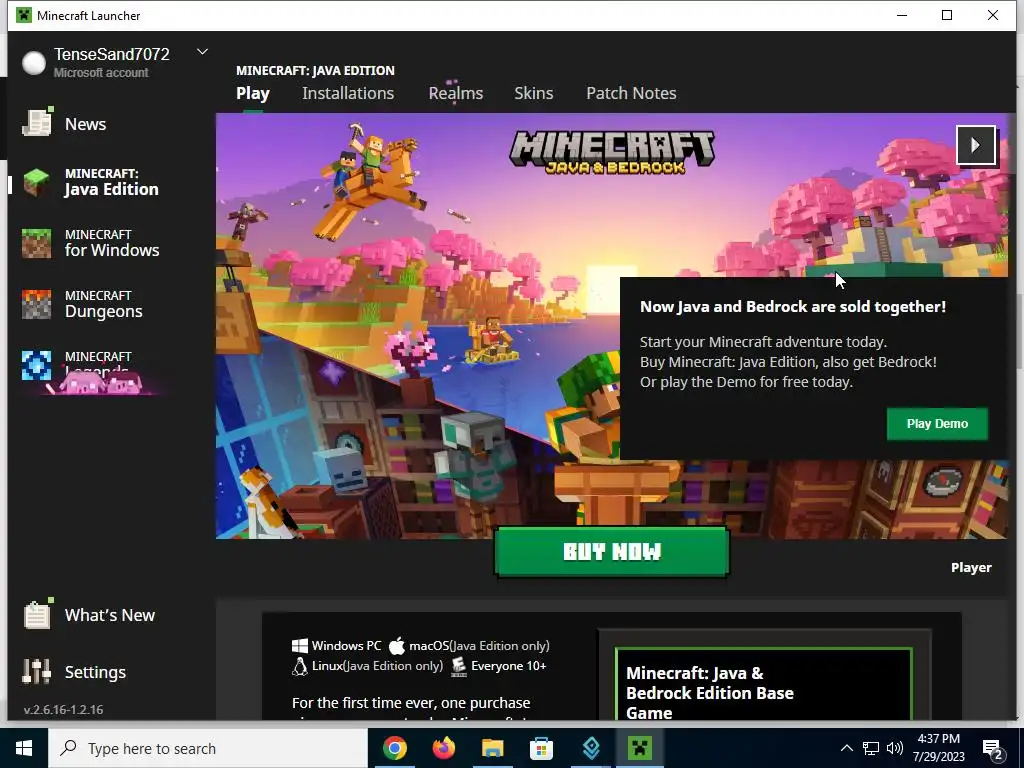Open Firefox from the taskbar
This screenshot has height=768, width=1024.
click(443, 748)
